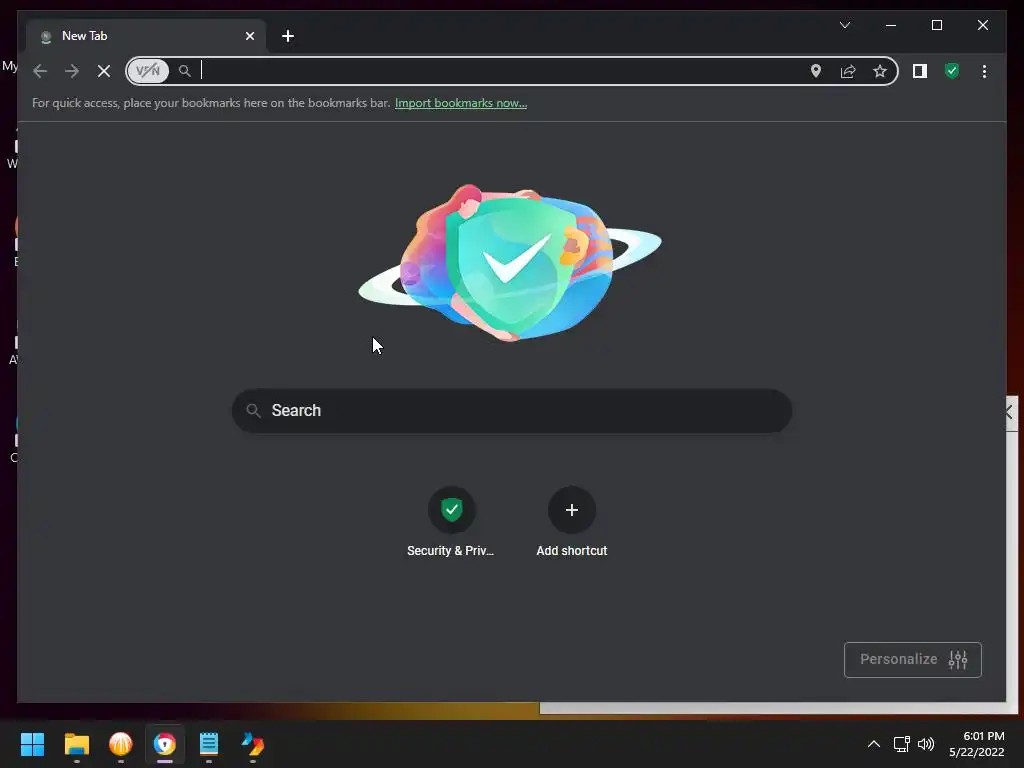
Task: Open the colorful arrow app in taskbar
Action: pos(253,744)
